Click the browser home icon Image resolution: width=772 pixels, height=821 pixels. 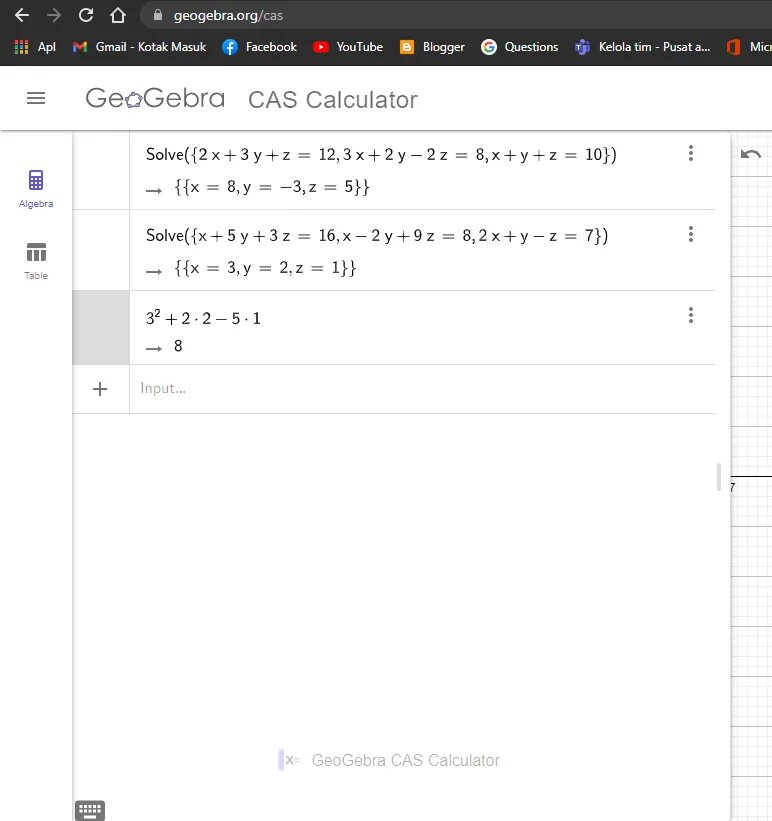[x=118, y=15]
